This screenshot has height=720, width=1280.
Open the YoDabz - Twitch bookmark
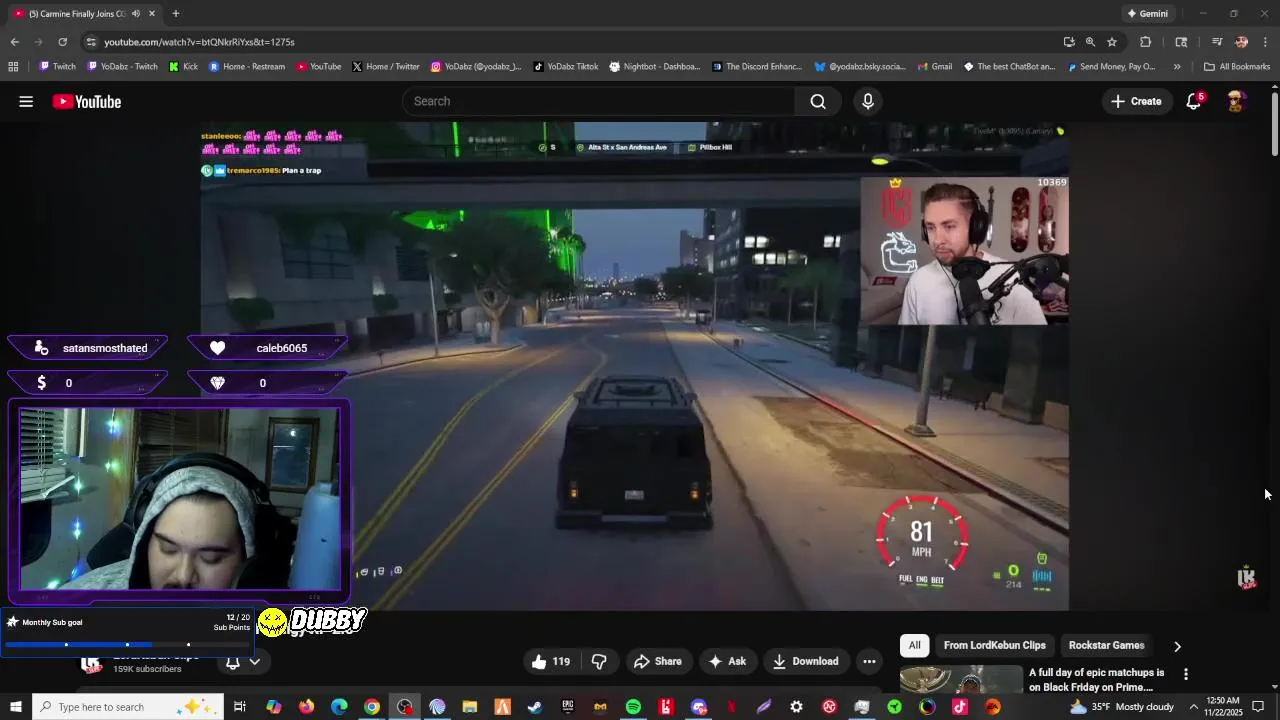122,67
